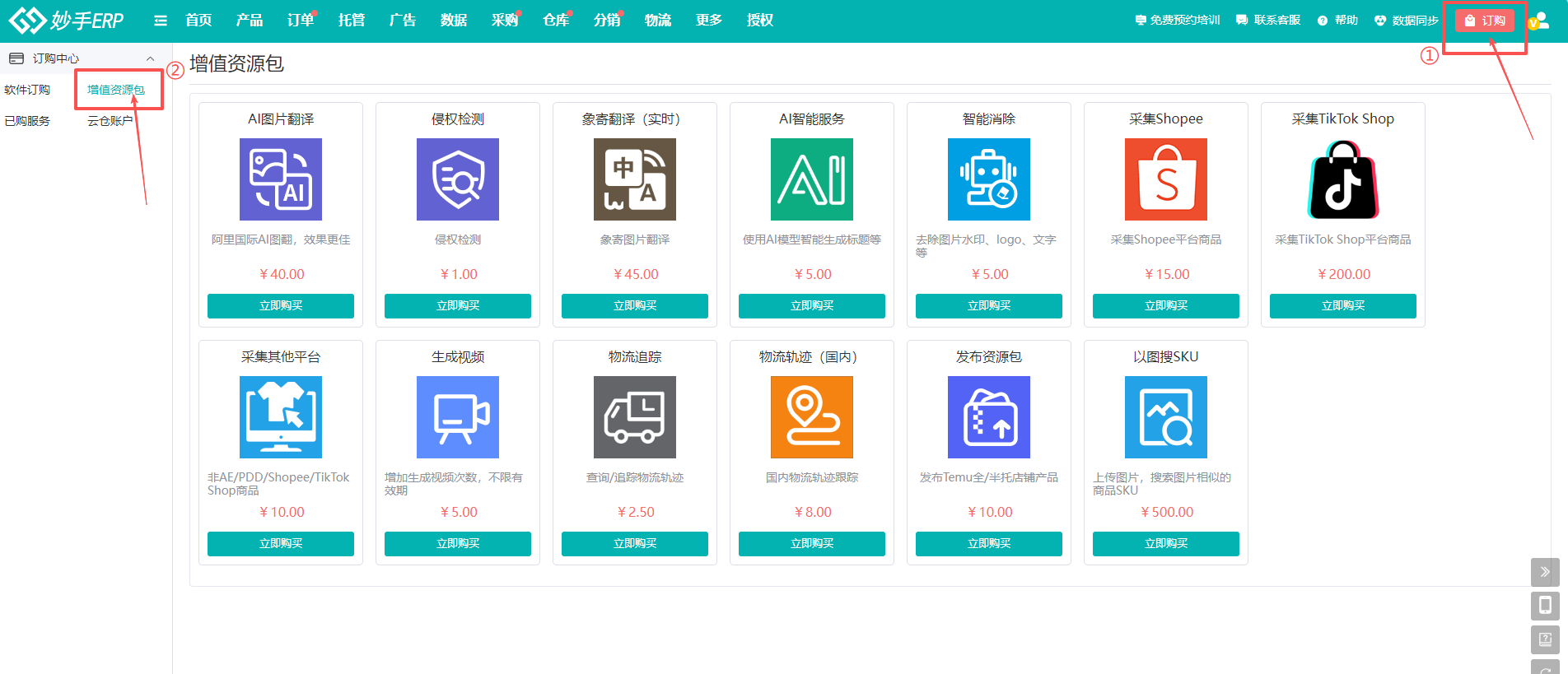This screenshot has height=674, width=1568.
Task: Buy 采集Shopee with 立即购买
Action: [1166, 306]
